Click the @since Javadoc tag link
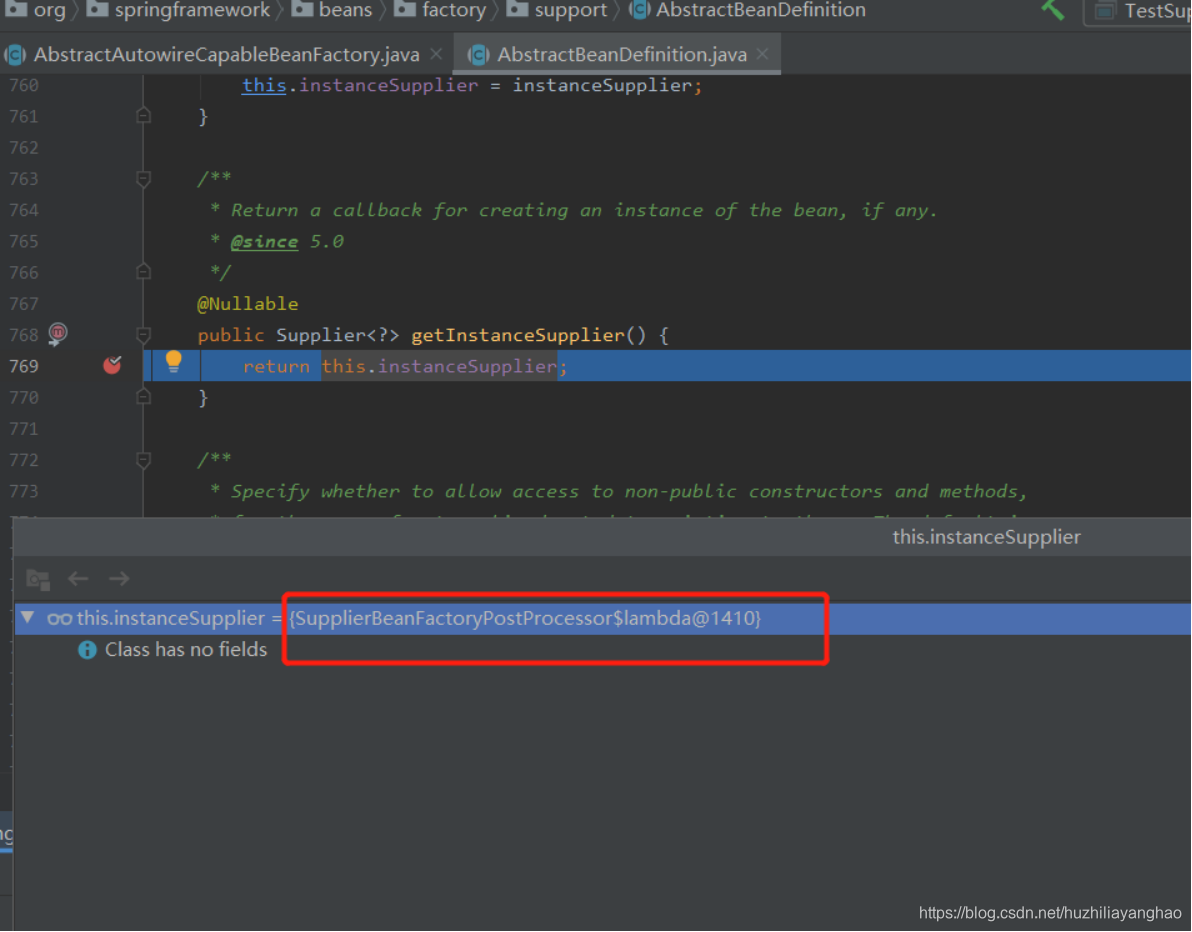This screenshot has width=1192, height=932. pos(265,242)
